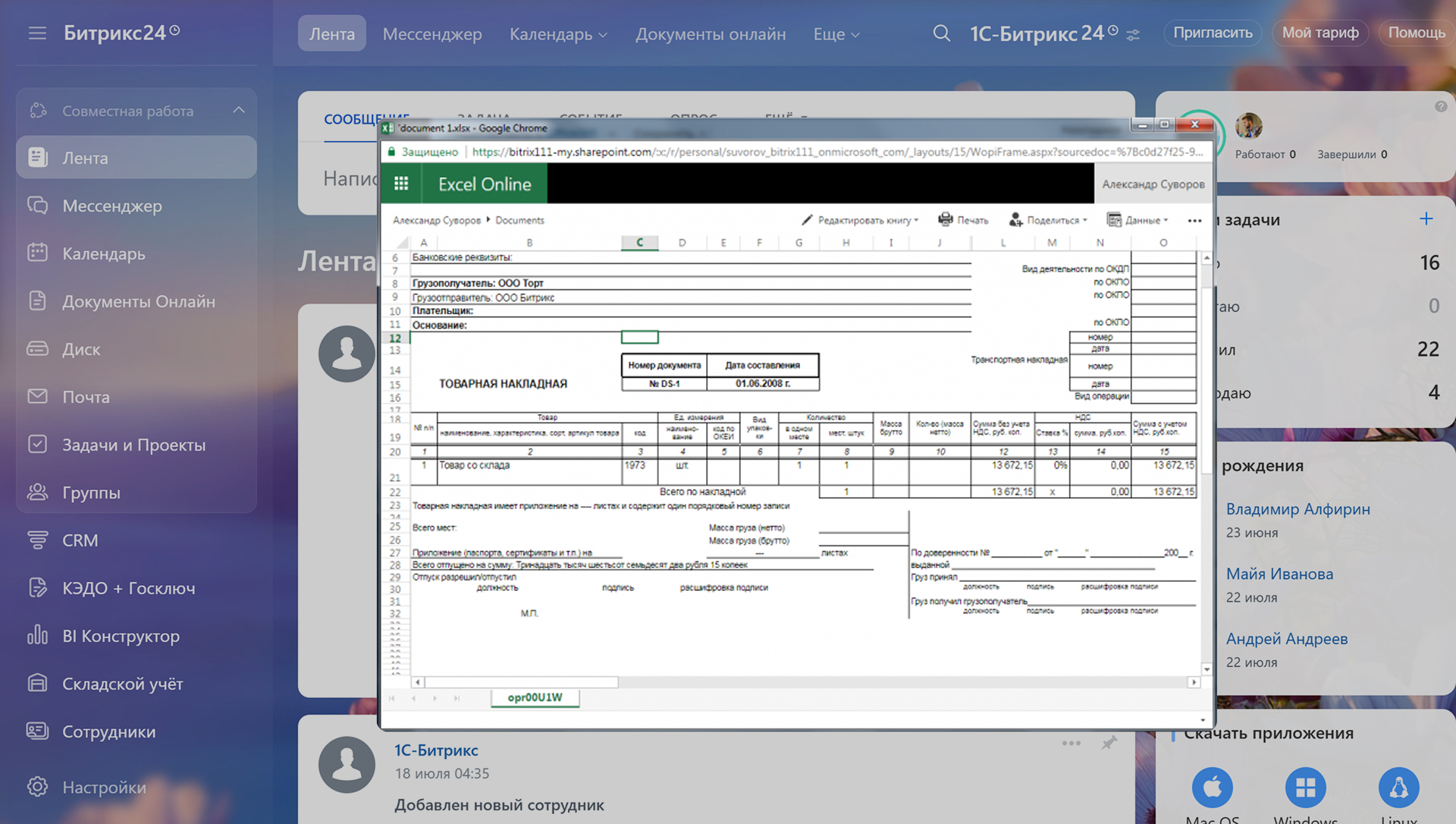Click the Пригласить button
This screenshot has width=1456, height=824.
pyautogui.click(x=1213, y=33)
